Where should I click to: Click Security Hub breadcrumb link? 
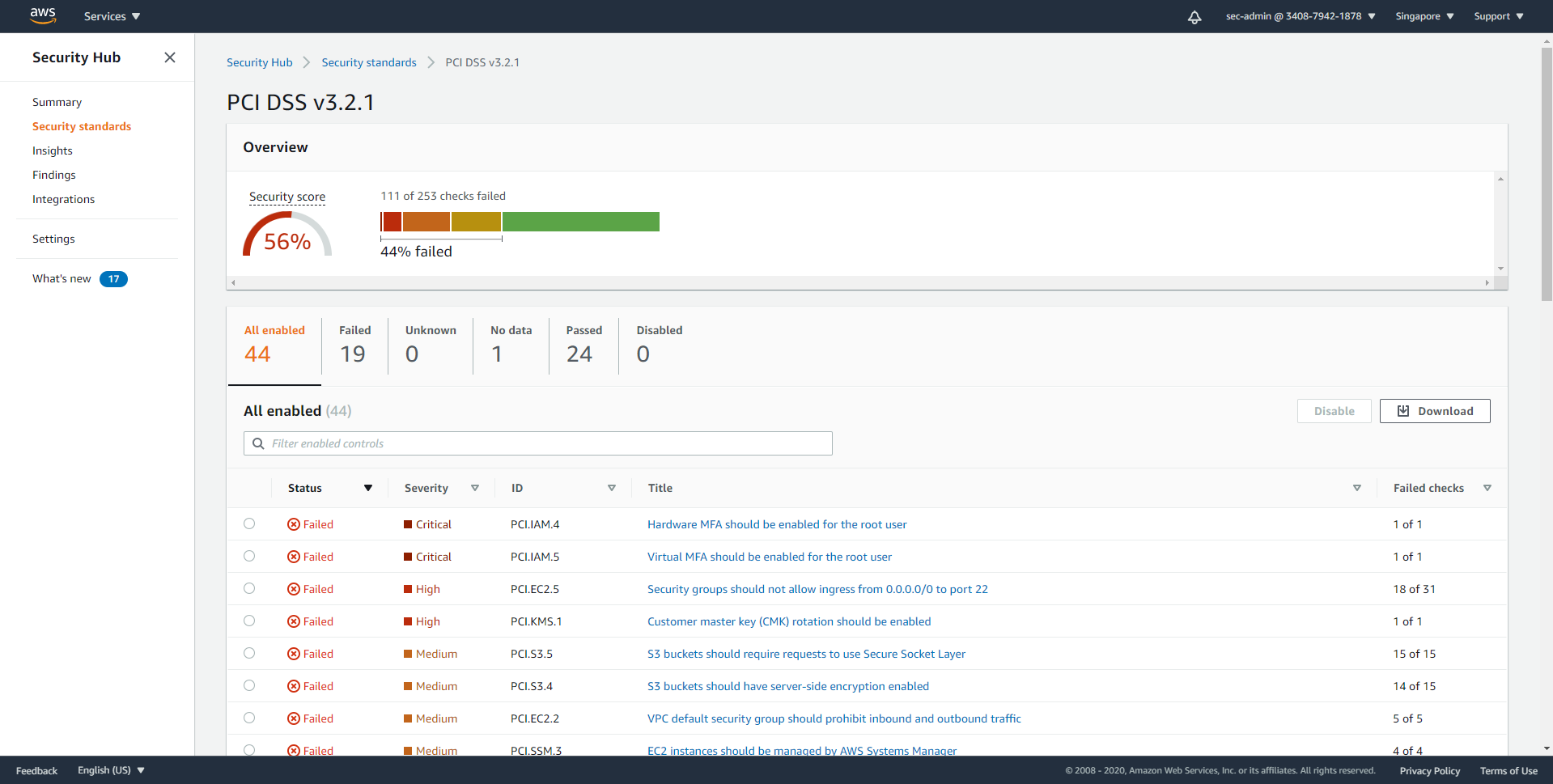click(260, 62)
